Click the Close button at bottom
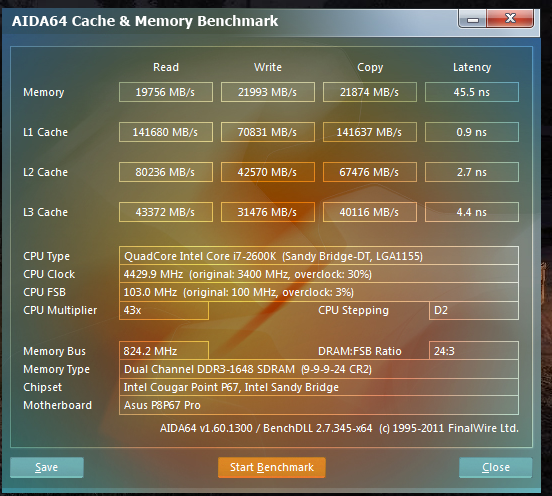The image size is (552, 496). pos(495,467)
